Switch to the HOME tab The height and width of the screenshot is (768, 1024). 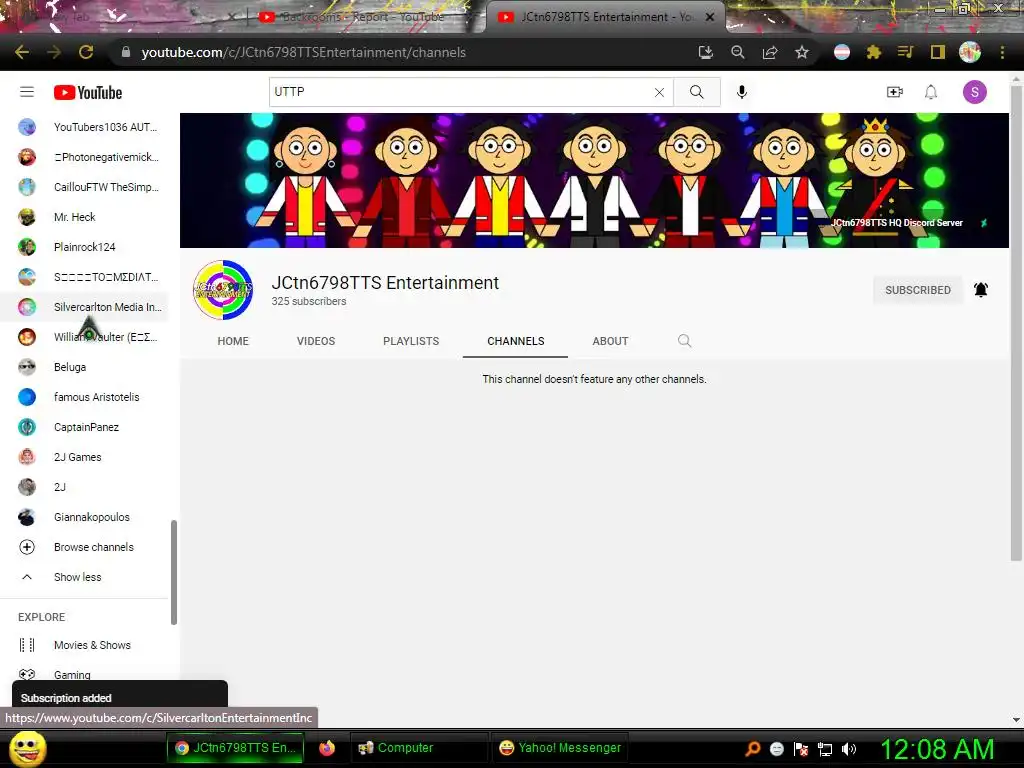tap(233, 341)
